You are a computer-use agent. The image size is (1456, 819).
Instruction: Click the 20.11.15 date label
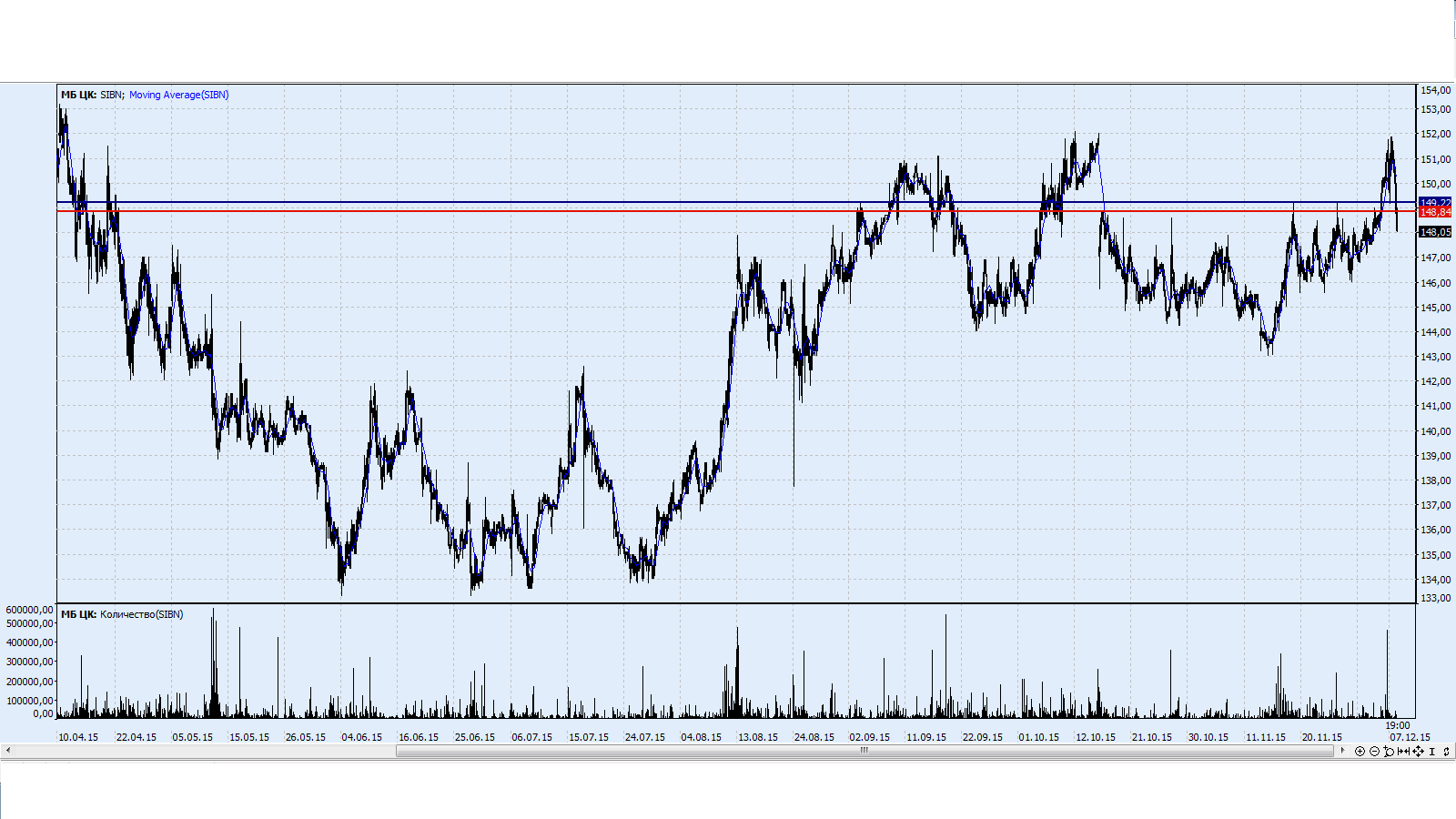coord(1321,737)
